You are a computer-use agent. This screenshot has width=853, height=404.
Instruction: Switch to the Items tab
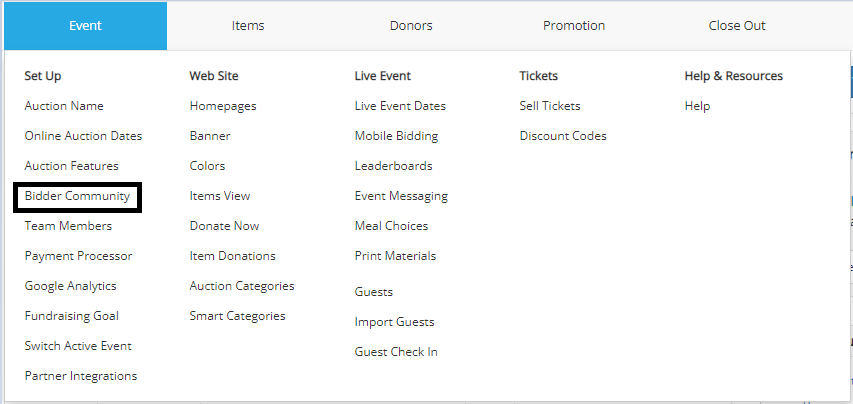click(x=248, y=26)
